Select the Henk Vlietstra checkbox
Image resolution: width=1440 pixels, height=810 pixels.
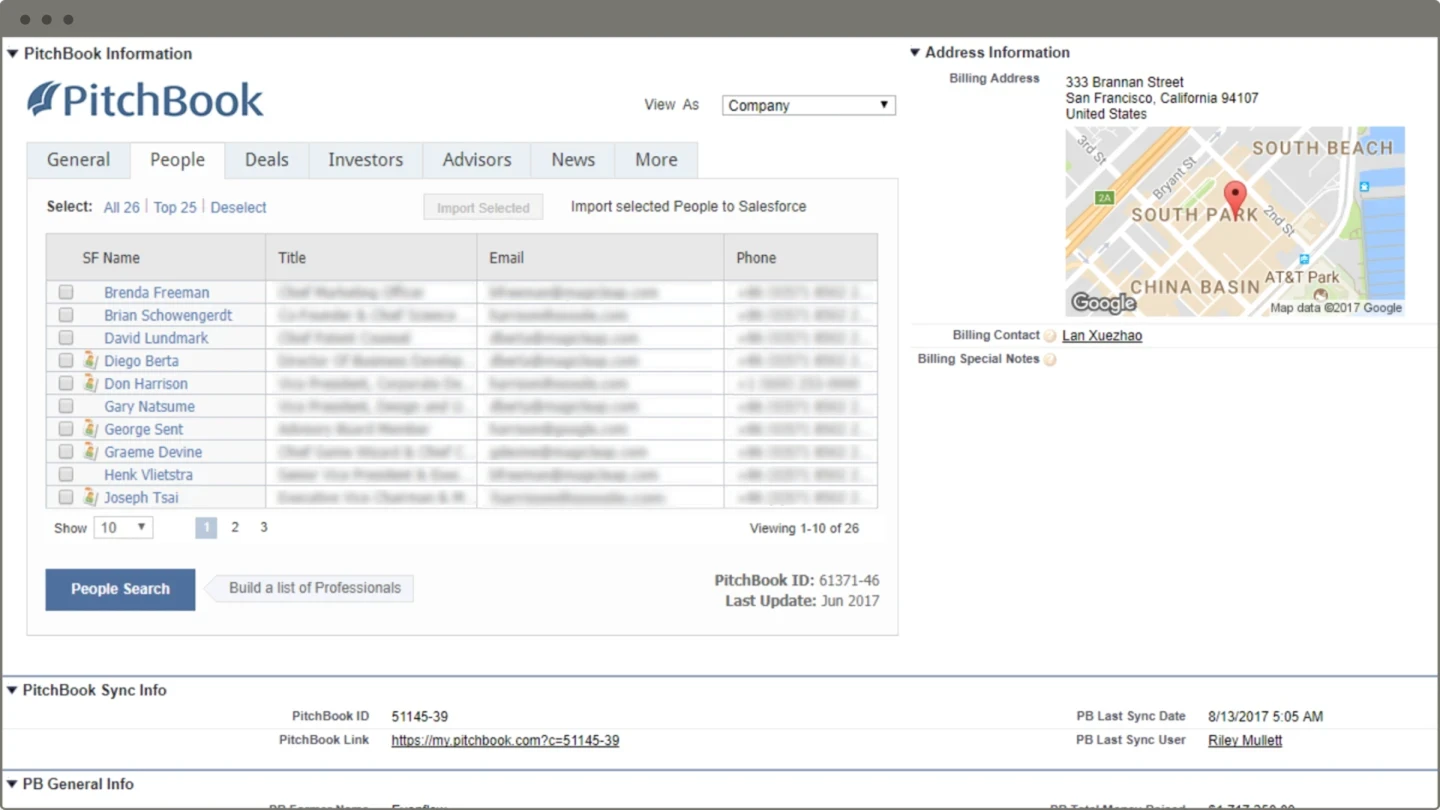click(x=66, y=474)
